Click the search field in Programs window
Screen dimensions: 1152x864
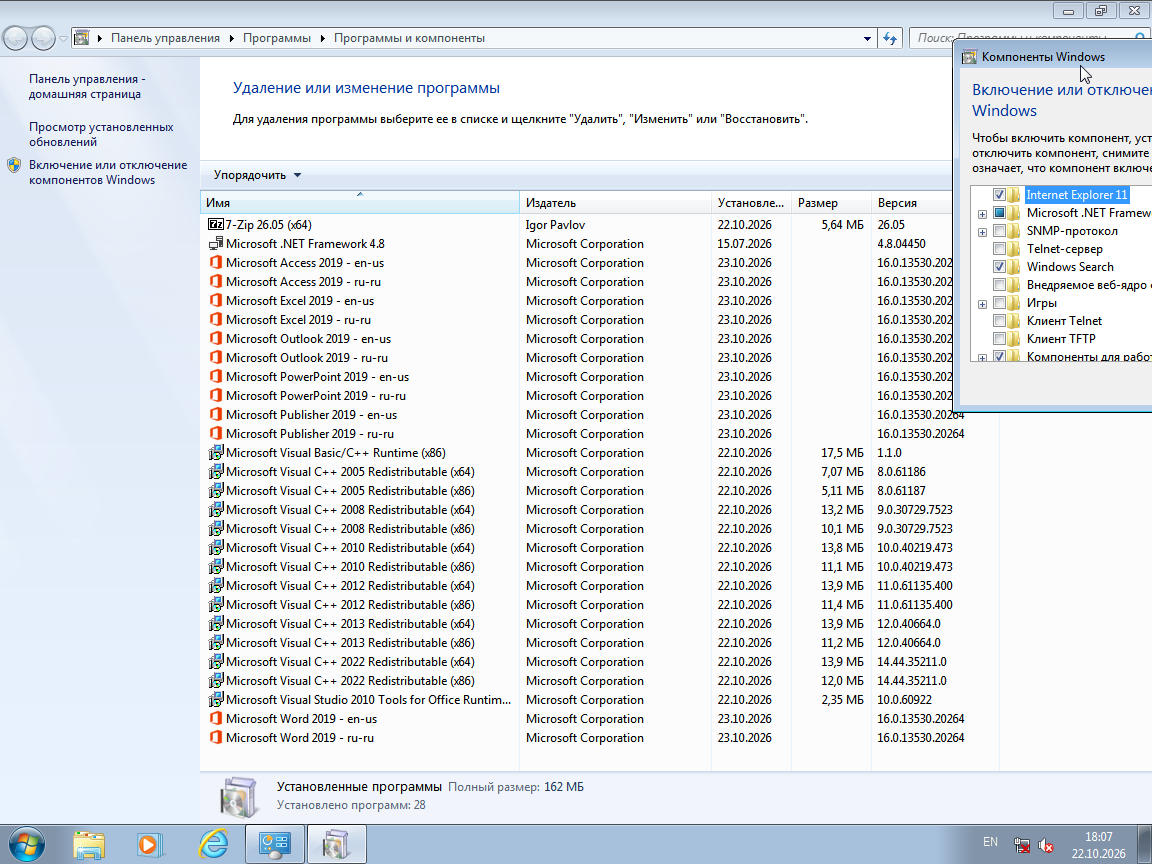pyautogui.click(x=1029, y=38)
